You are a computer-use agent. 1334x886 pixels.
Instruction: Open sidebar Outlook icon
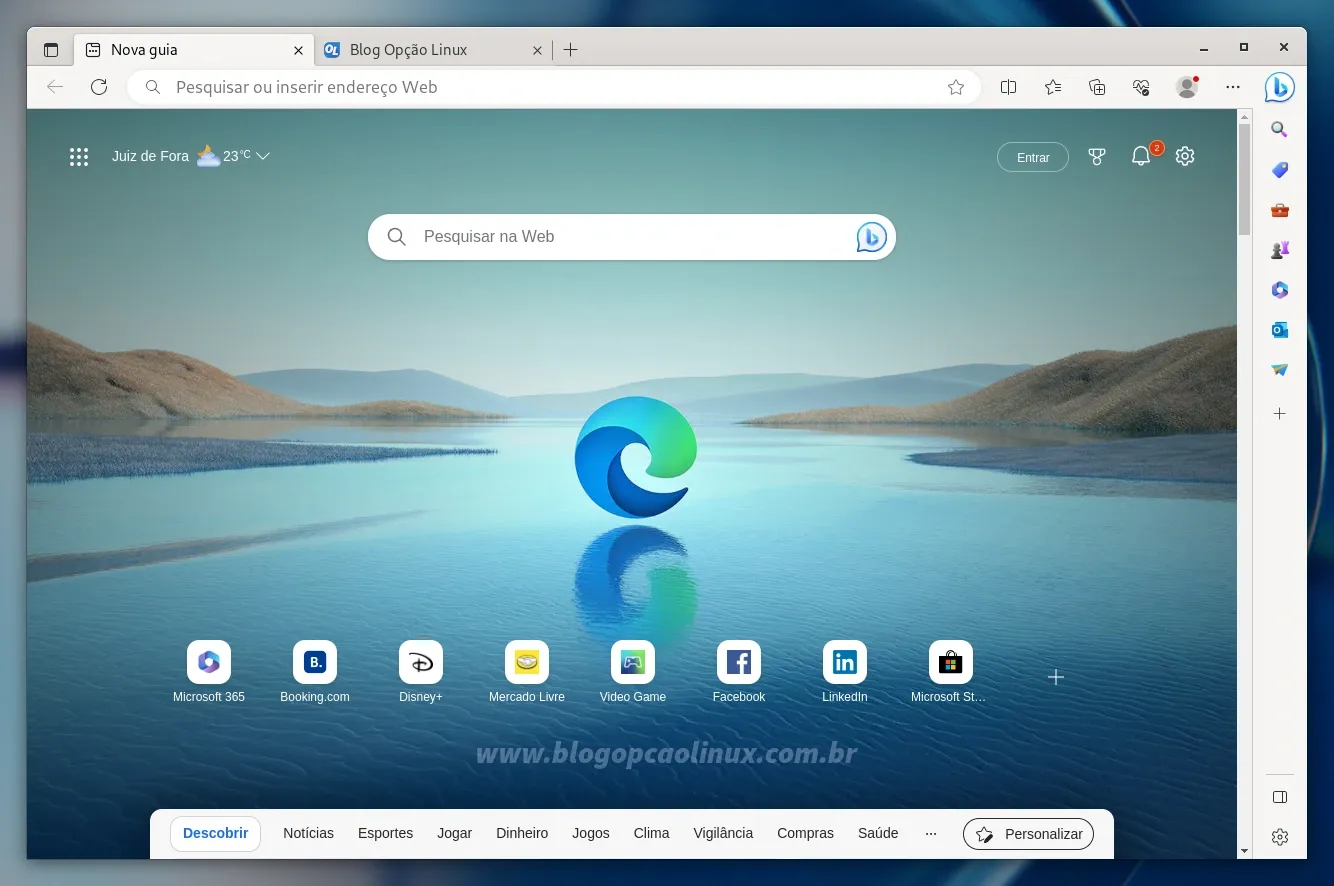1279,330
